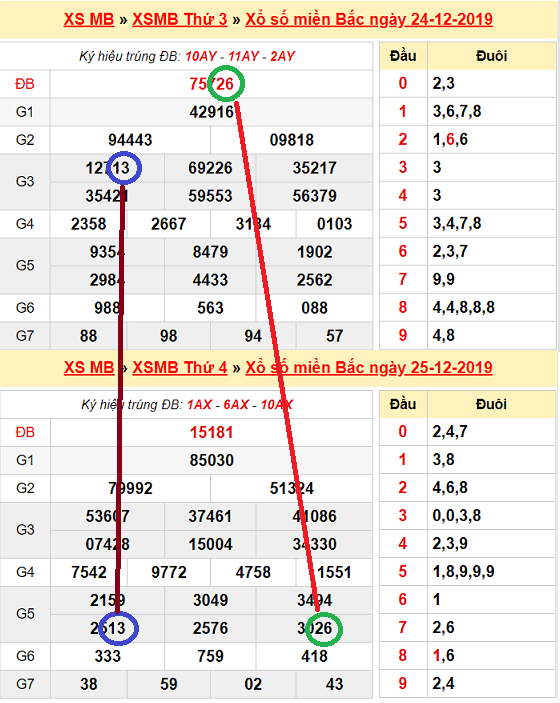Viewport: 560px width, 703px height.
Task: Click G6 number 759 in bottom table
Action: coord(210,656)
